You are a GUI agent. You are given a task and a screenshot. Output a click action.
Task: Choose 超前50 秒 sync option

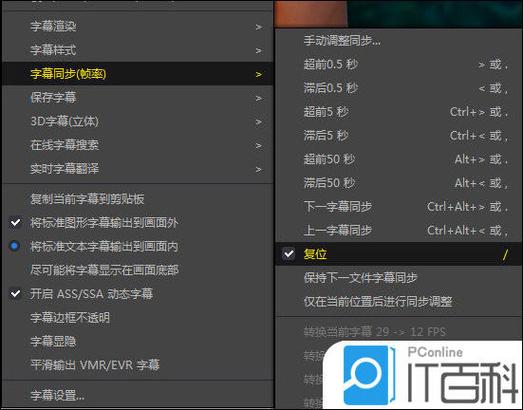tap(399, 159)
